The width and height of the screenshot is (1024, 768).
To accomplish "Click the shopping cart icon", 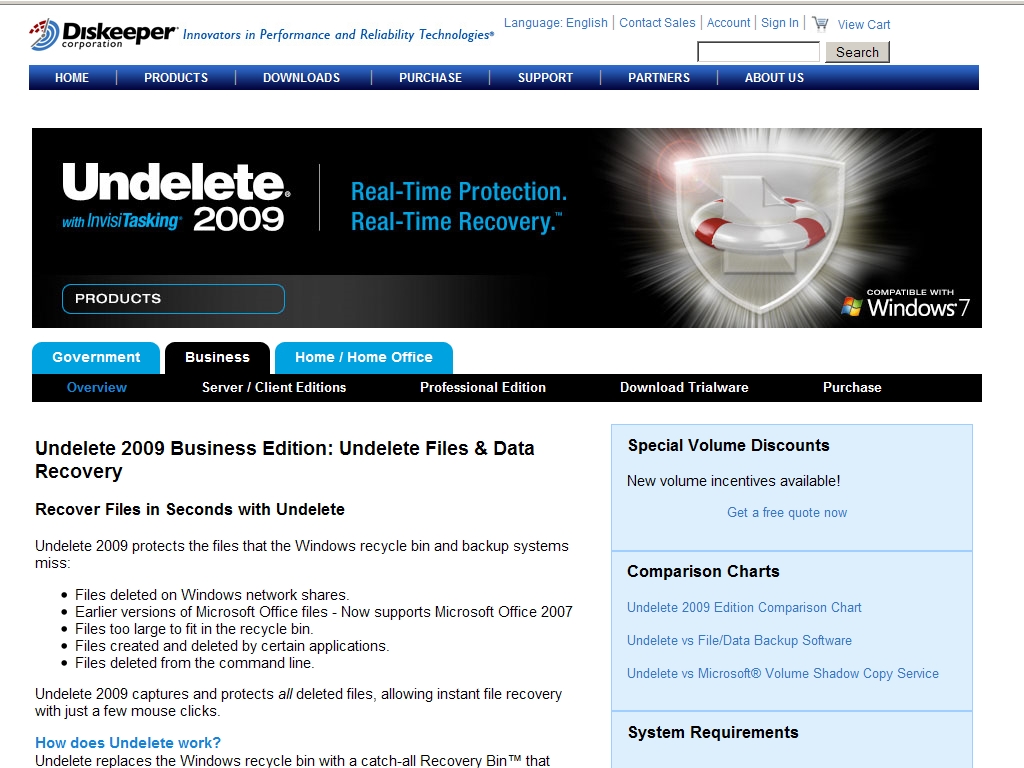I will click(x=820, y=24).
